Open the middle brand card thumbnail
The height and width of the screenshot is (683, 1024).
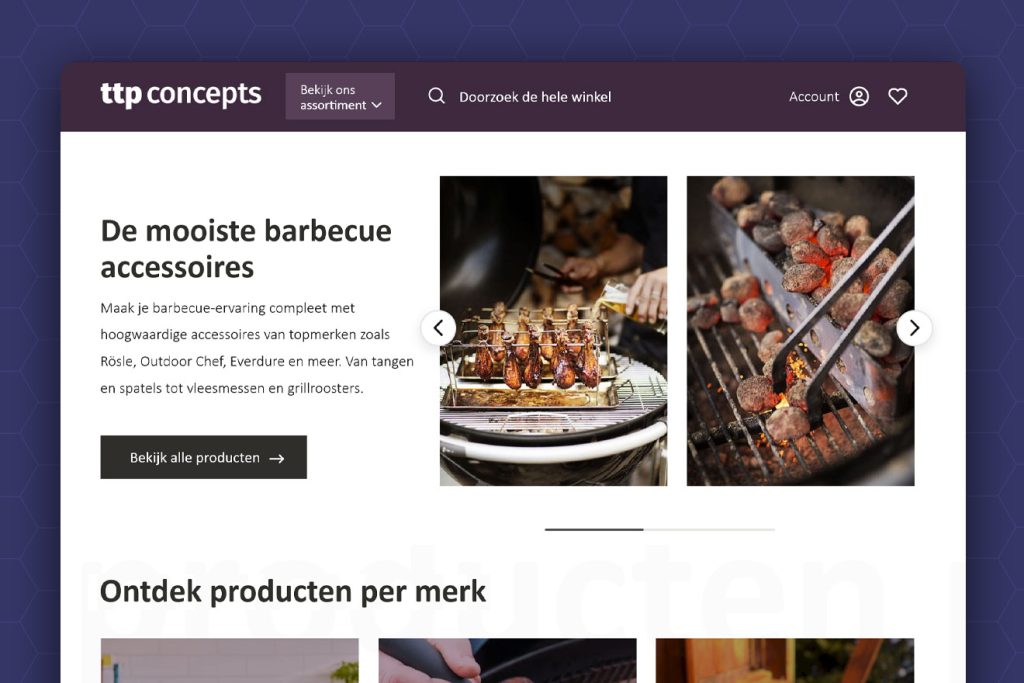[507, 661]
